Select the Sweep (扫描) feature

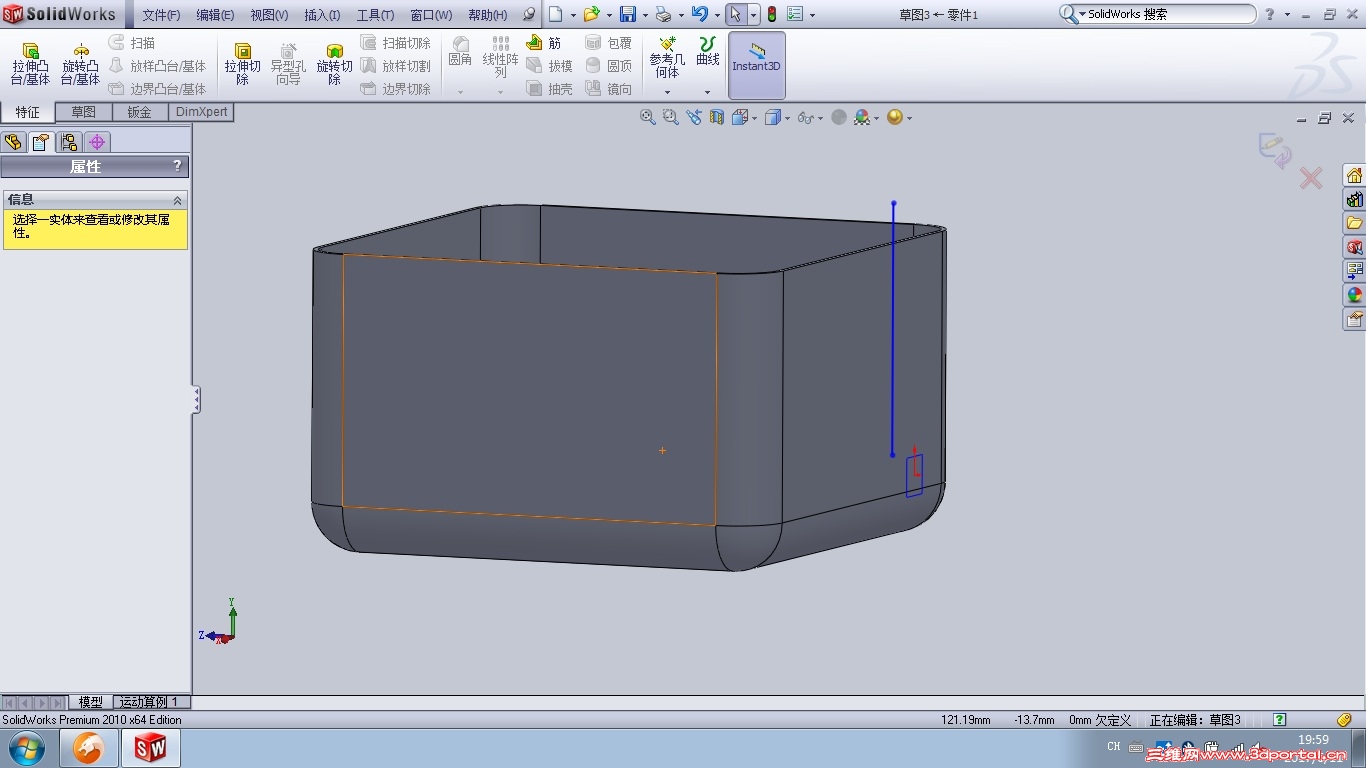(x=132, y=43)
